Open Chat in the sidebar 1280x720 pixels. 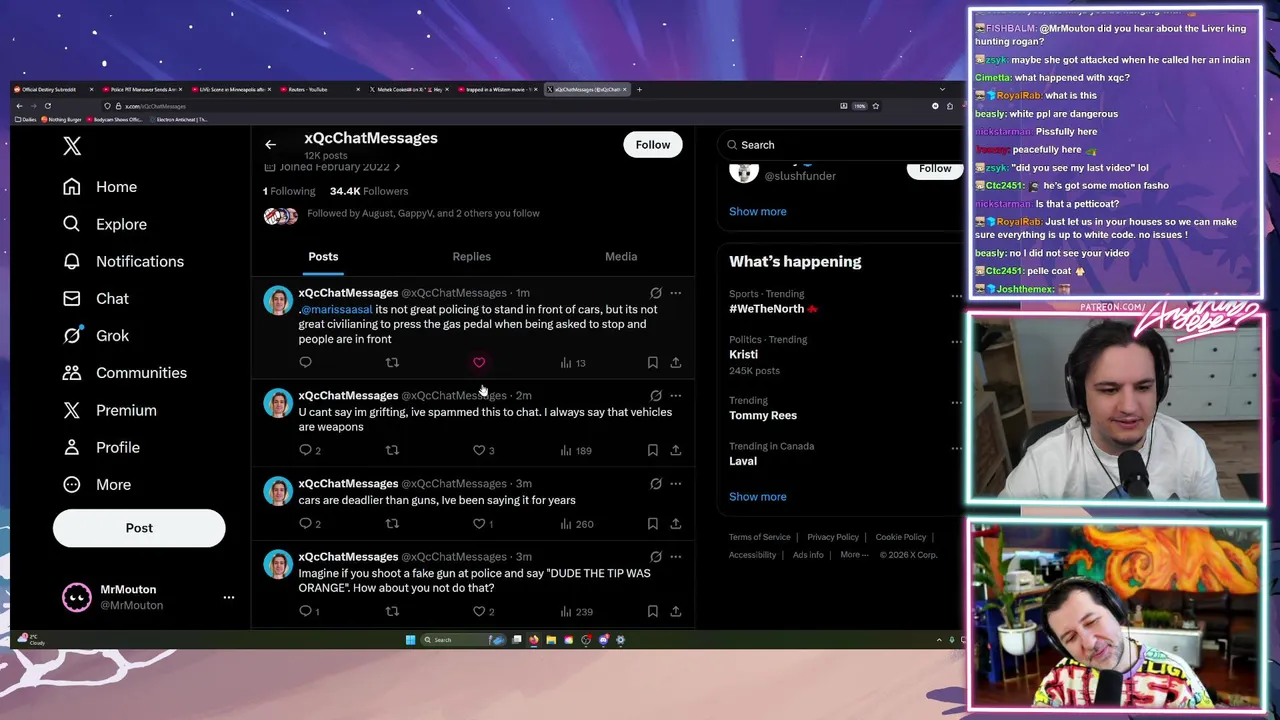tap(96, 298)
